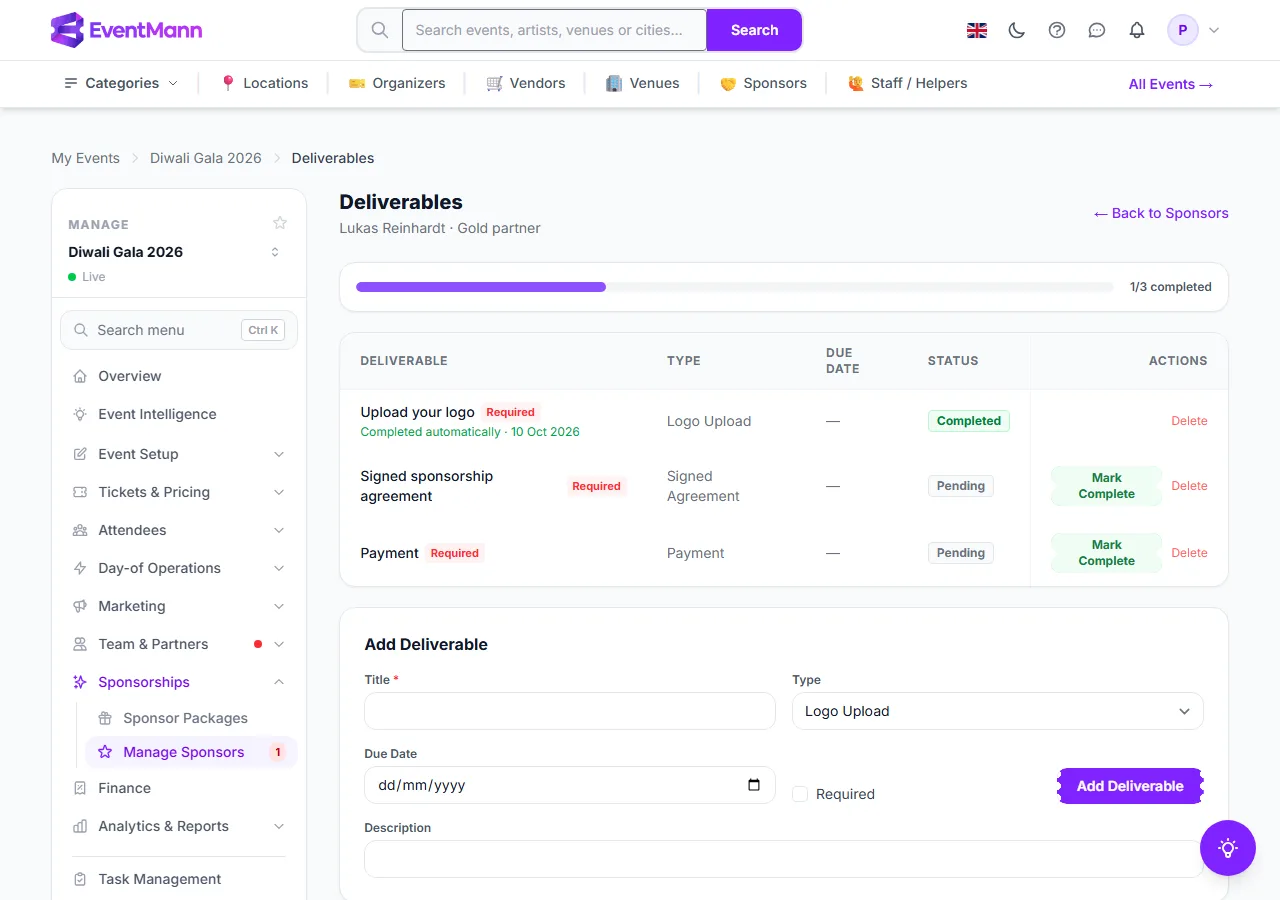Open the chat messages icon
This screenshot has height=900, width=1280.
[1097, 30]
